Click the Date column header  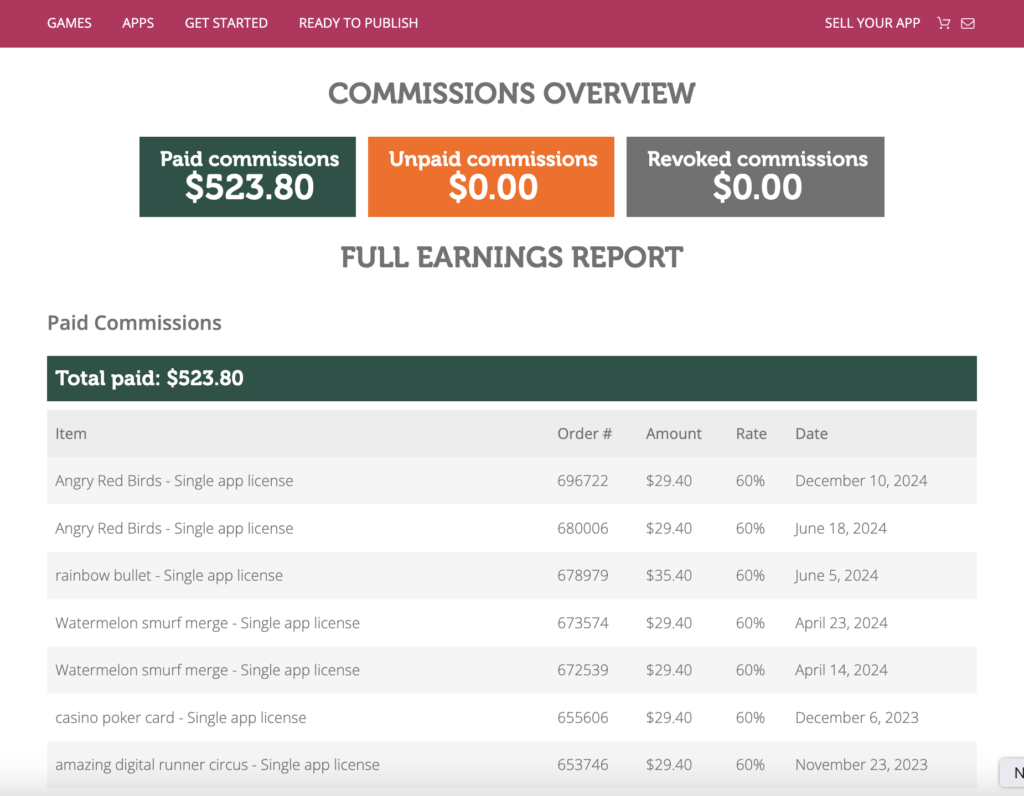[811, 434]
